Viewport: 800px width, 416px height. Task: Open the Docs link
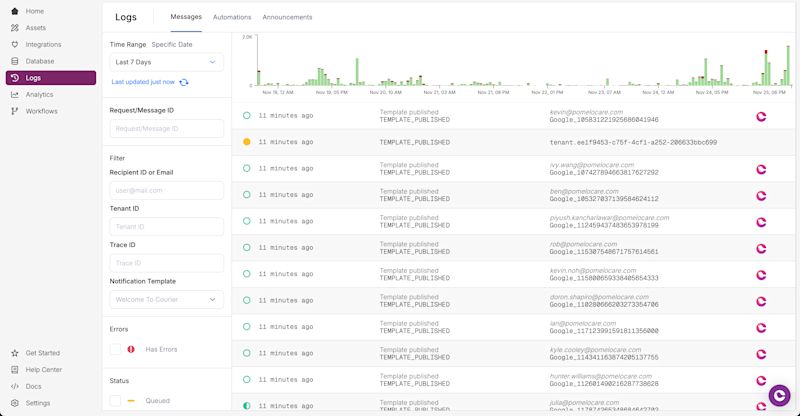34,386
